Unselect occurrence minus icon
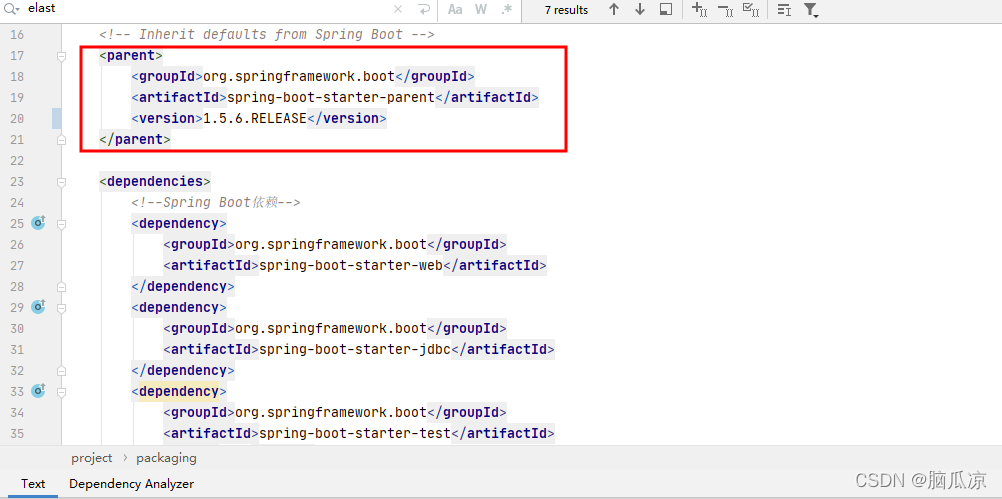Image resolution: width=1002 pixels, height=499 pixels. coord(725,10)
